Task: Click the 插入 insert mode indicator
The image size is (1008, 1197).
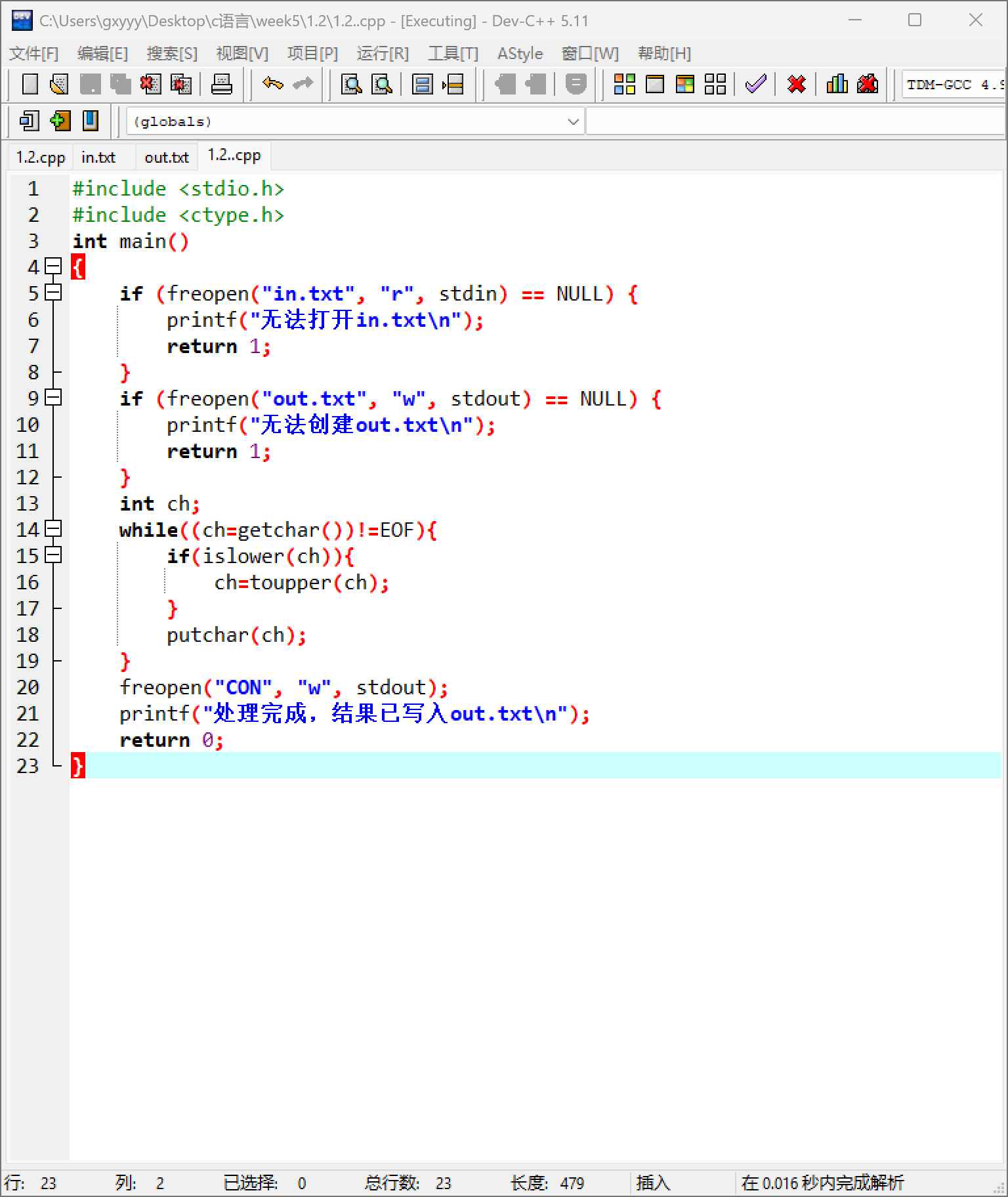Action: pyautogui.click(x=653, y=1183)
